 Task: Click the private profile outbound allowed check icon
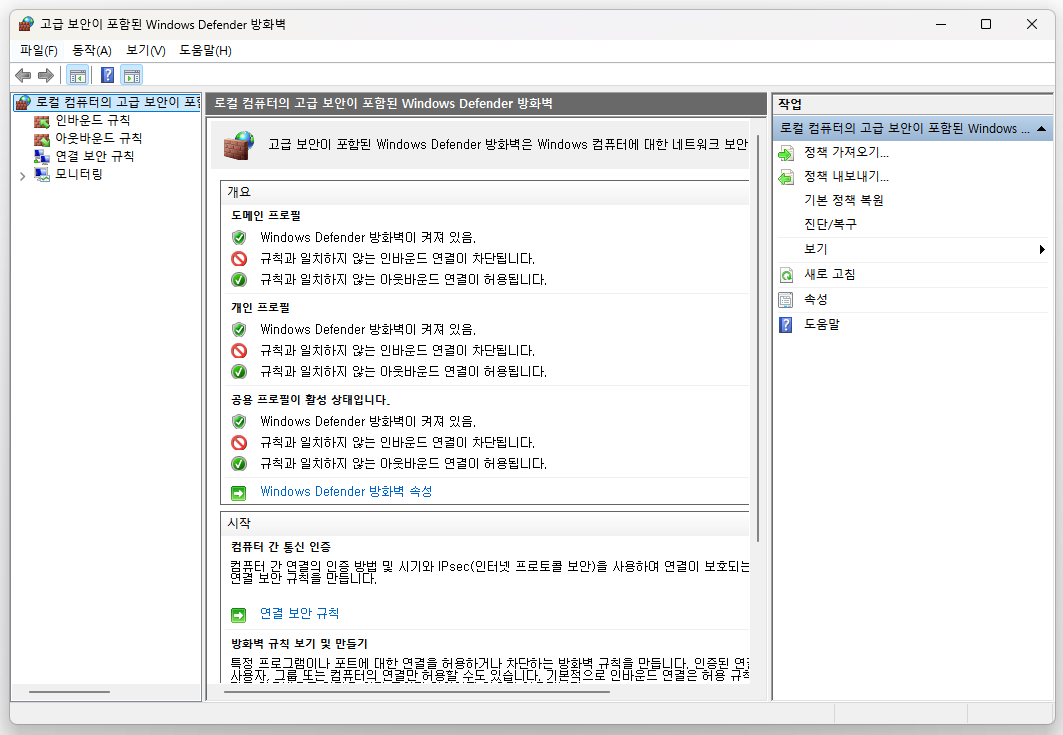click(x=239, y=372)
